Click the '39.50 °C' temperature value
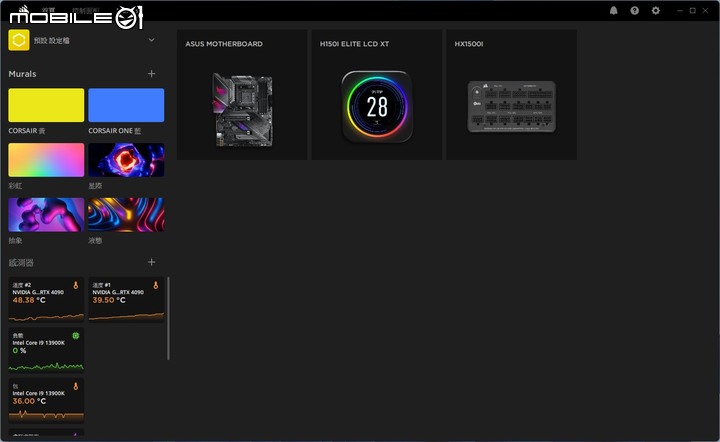Screen dimensions: 720x442 coord(109,300)
